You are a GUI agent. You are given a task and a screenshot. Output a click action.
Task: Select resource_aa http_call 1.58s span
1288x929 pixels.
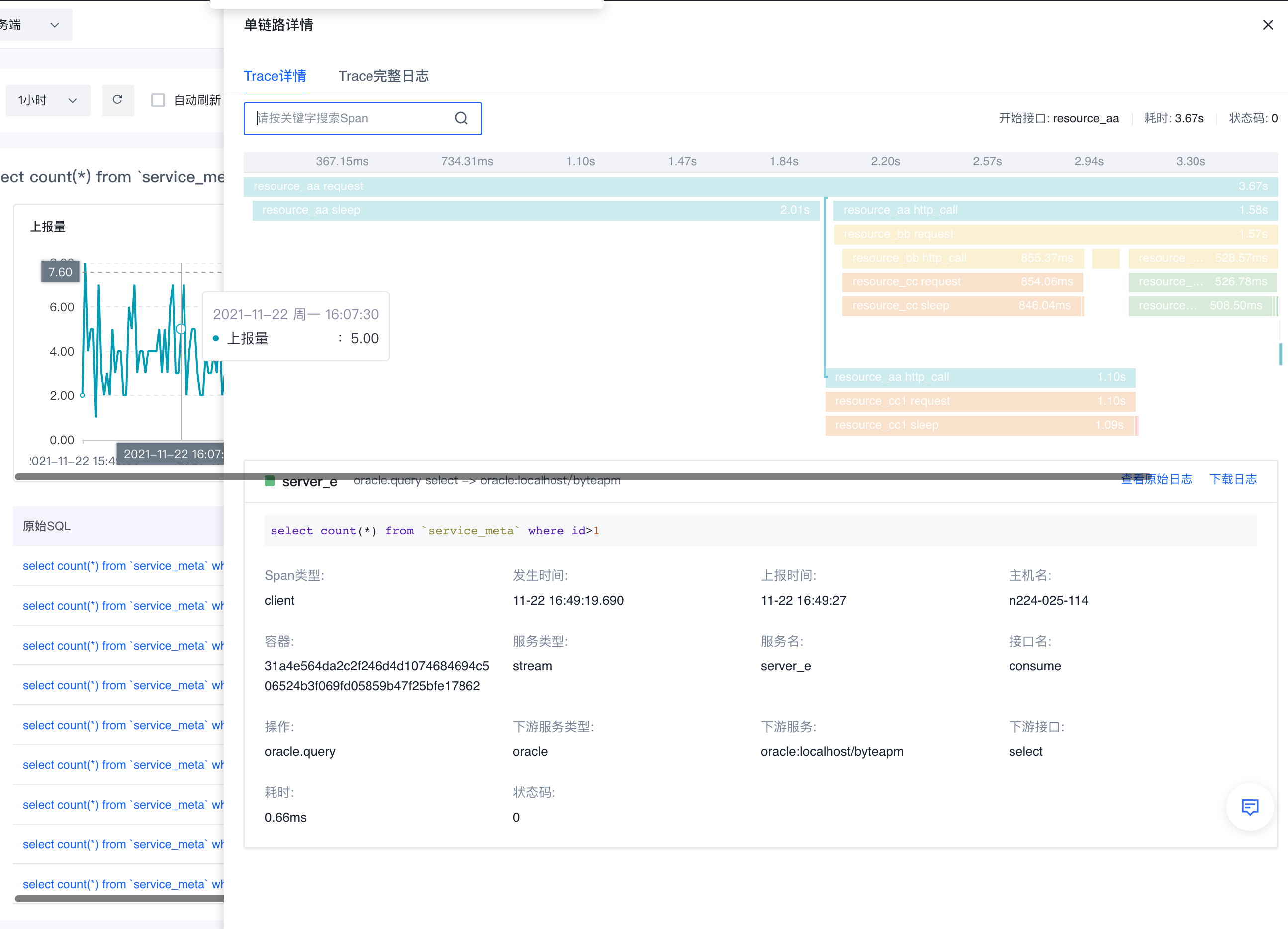tap(1055, 210)
